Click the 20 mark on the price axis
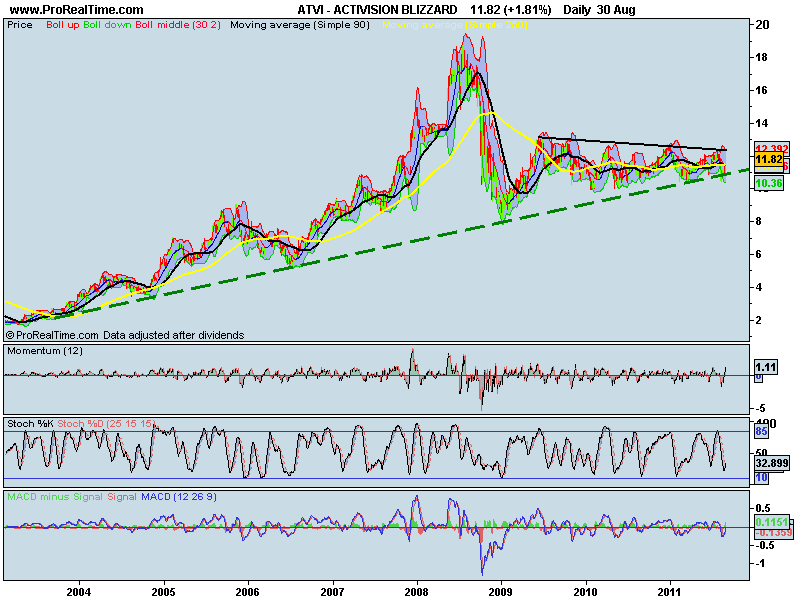 pyautogui.click(x=762, y=24)
